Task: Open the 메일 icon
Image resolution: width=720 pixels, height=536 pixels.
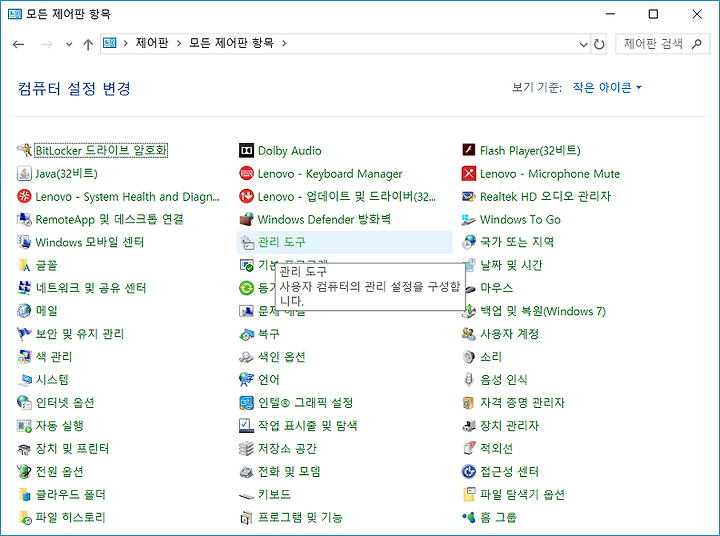Action: pos(24,311)
